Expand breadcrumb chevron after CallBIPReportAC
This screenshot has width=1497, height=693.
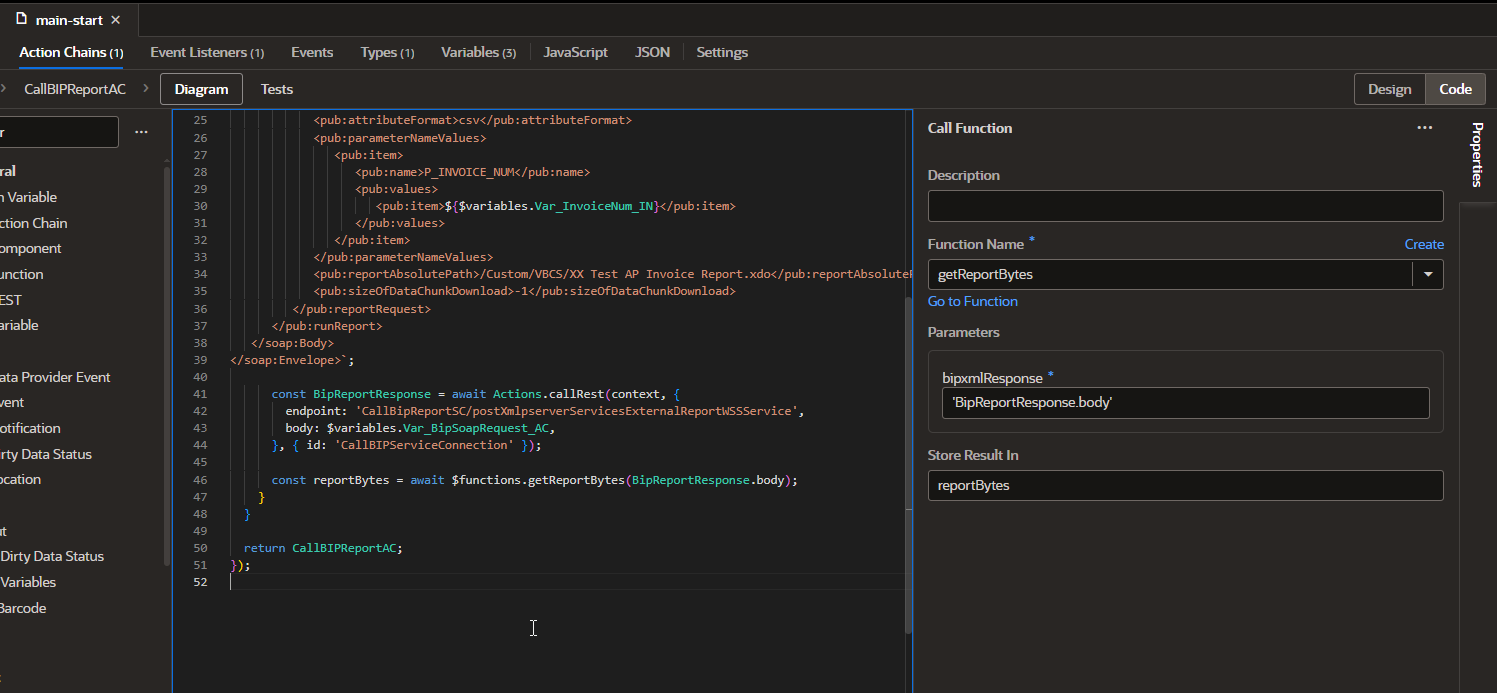pos(145,89)
